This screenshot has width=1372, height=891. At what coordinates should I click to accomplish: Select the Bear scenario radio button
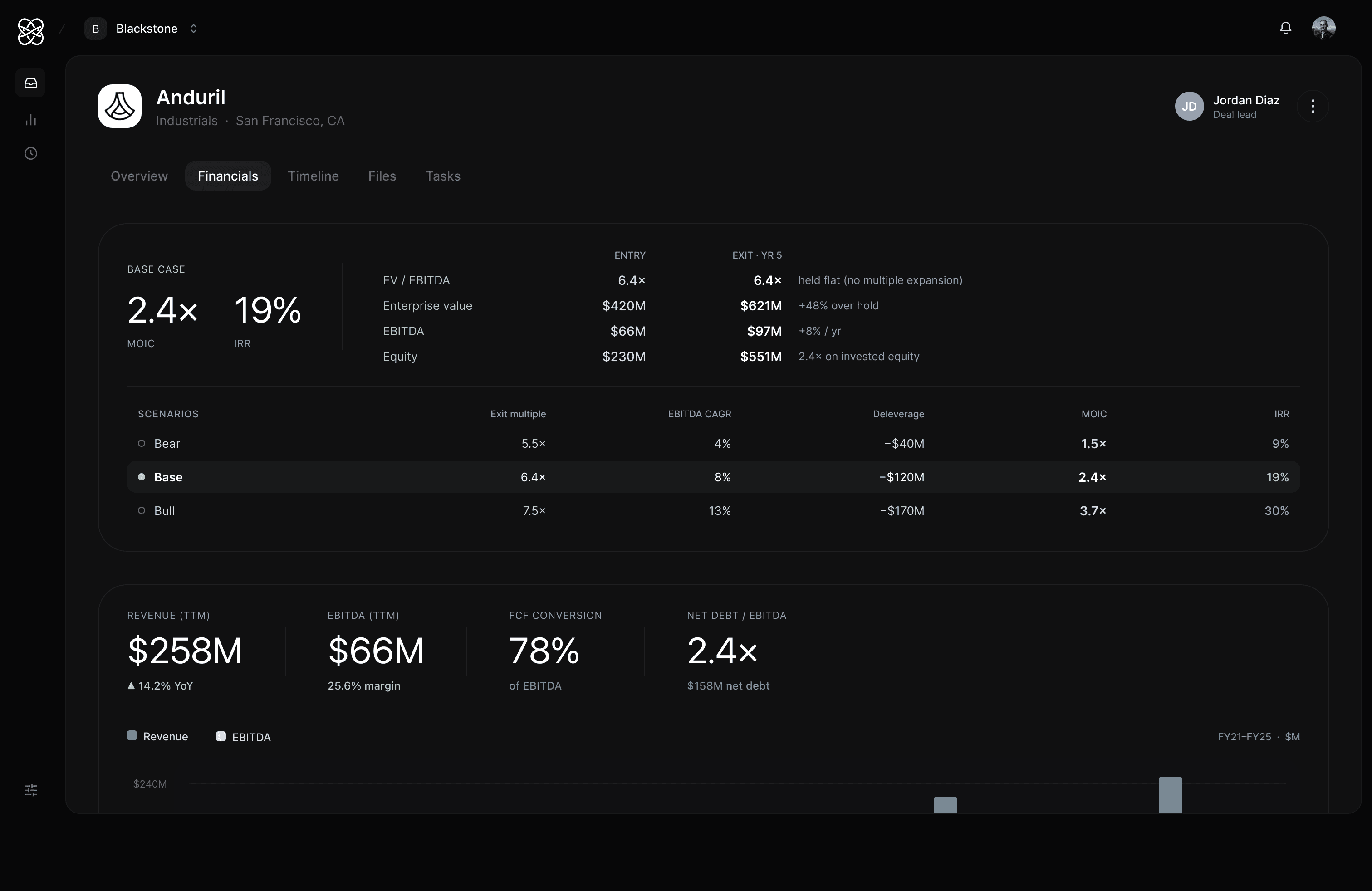pyautogui.click(x=141, y=443)
